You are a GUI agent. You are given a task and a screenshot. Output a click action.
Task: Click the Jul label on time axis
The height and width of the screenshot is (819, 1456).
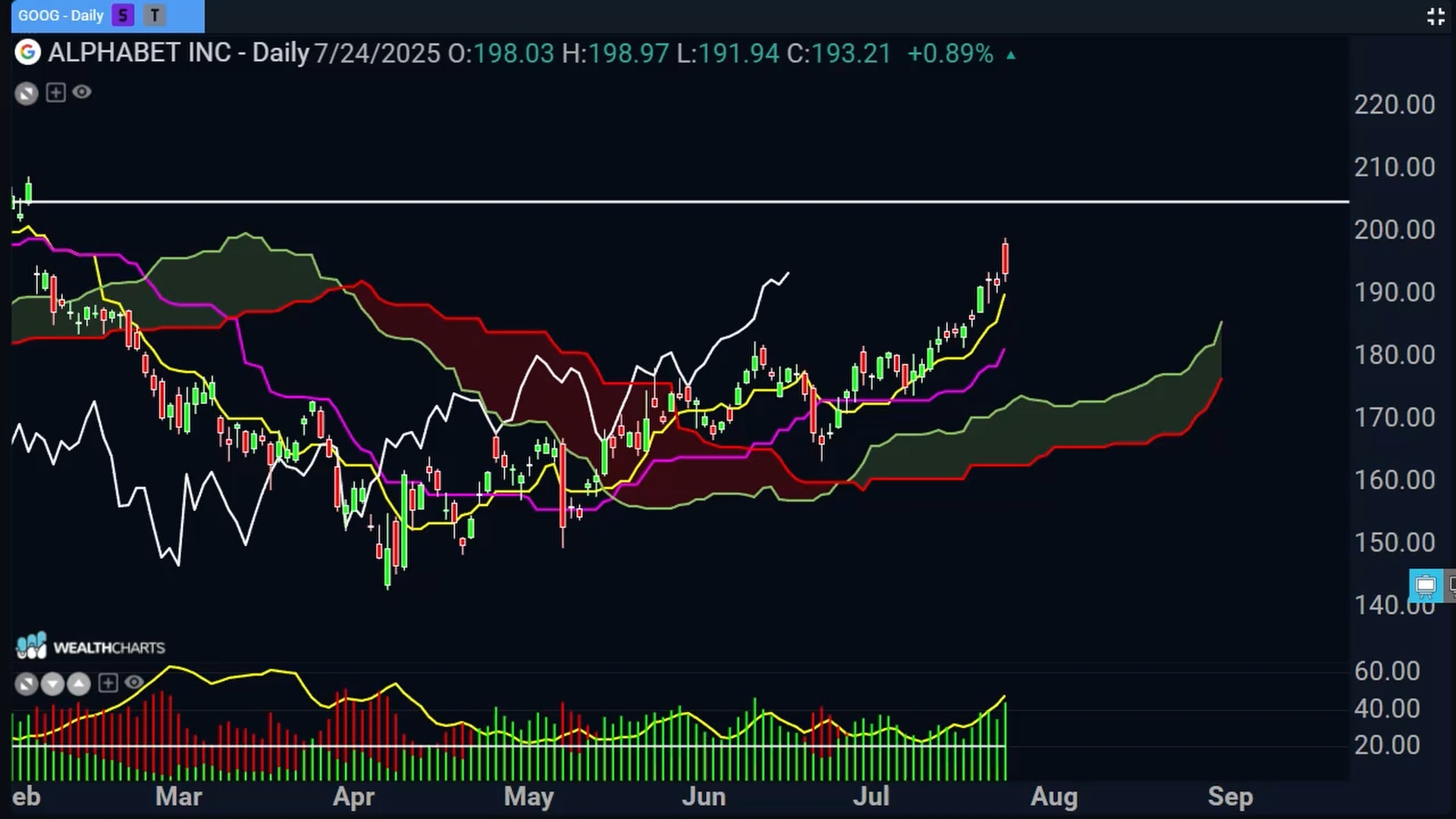871,797
